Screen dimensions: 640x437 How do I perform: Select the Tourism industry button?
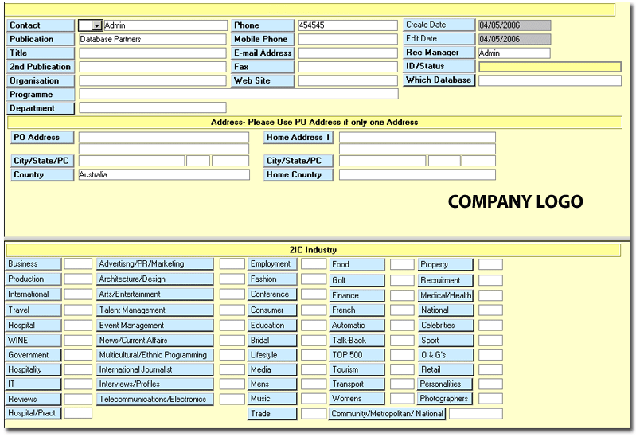(357, 370)
